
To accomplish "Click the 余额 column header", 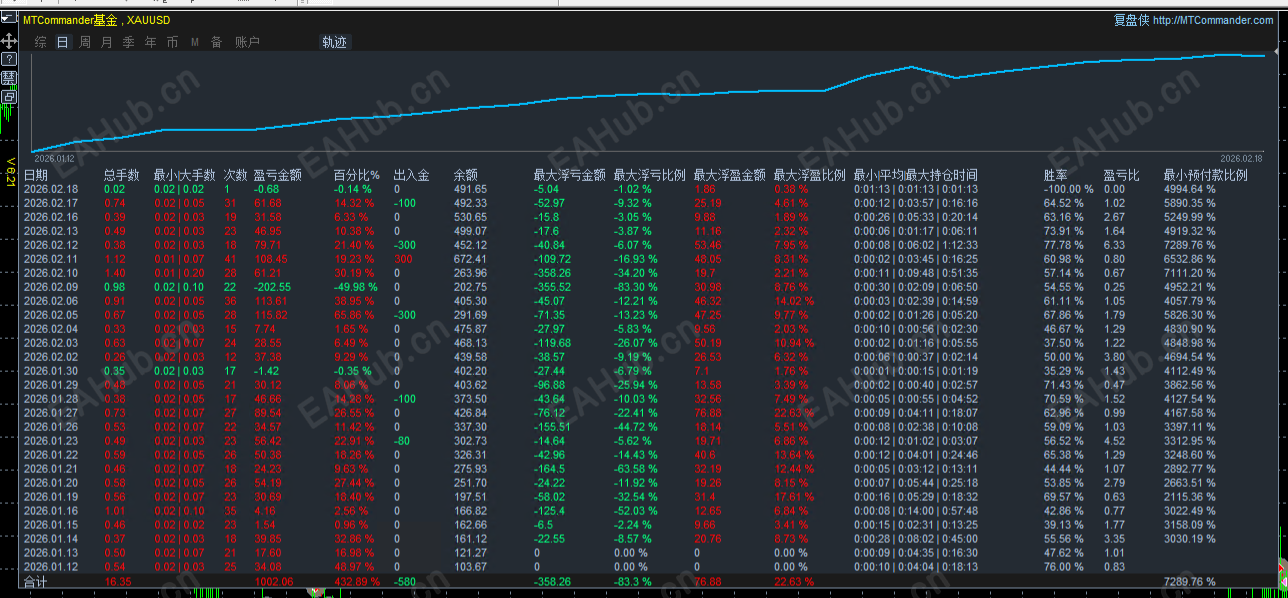I will (x=465, y=175).
